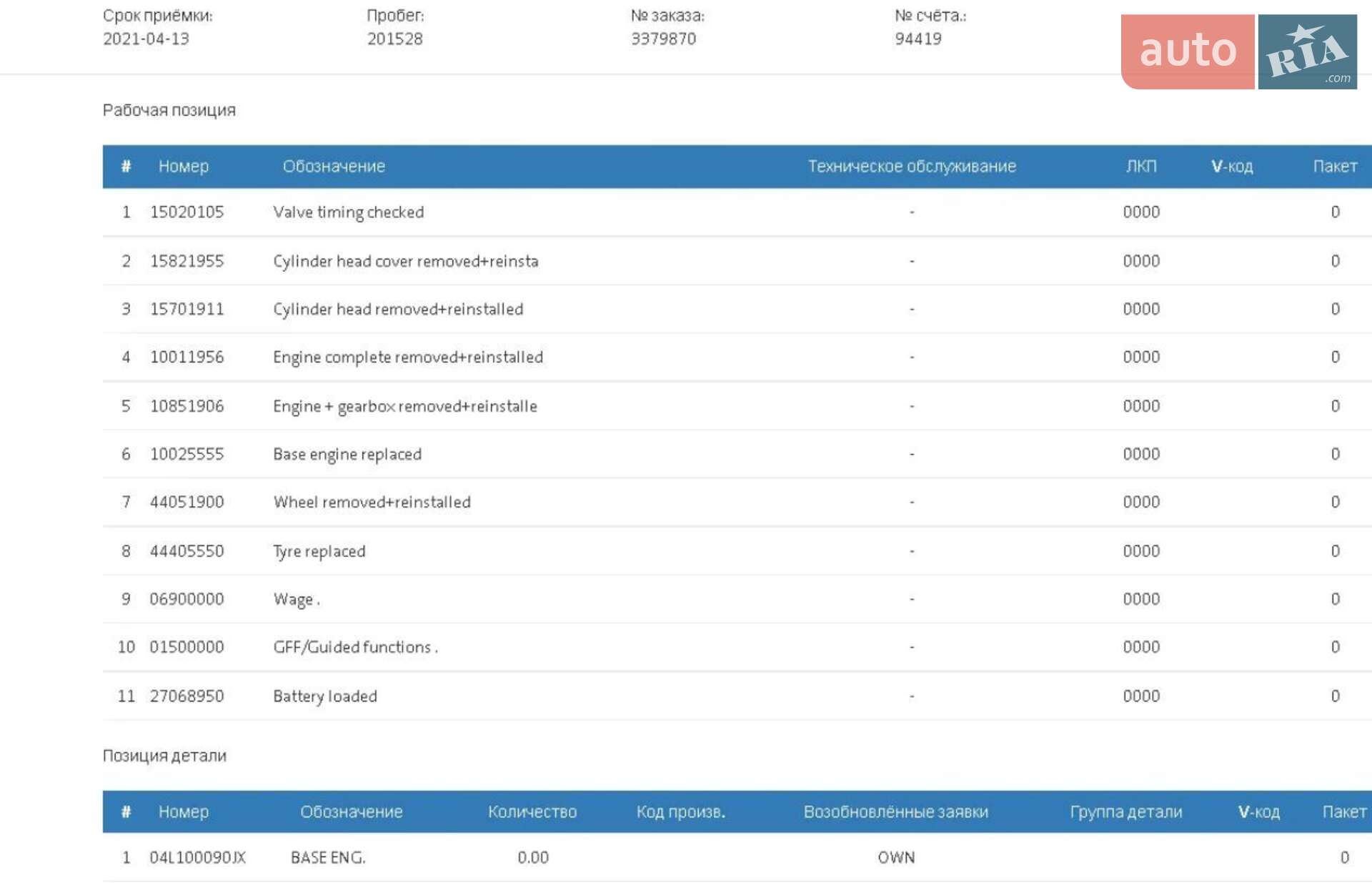Click the Номер header in work positions table
The height and width of the screenshot is (883, 1372).
point(184,167)
